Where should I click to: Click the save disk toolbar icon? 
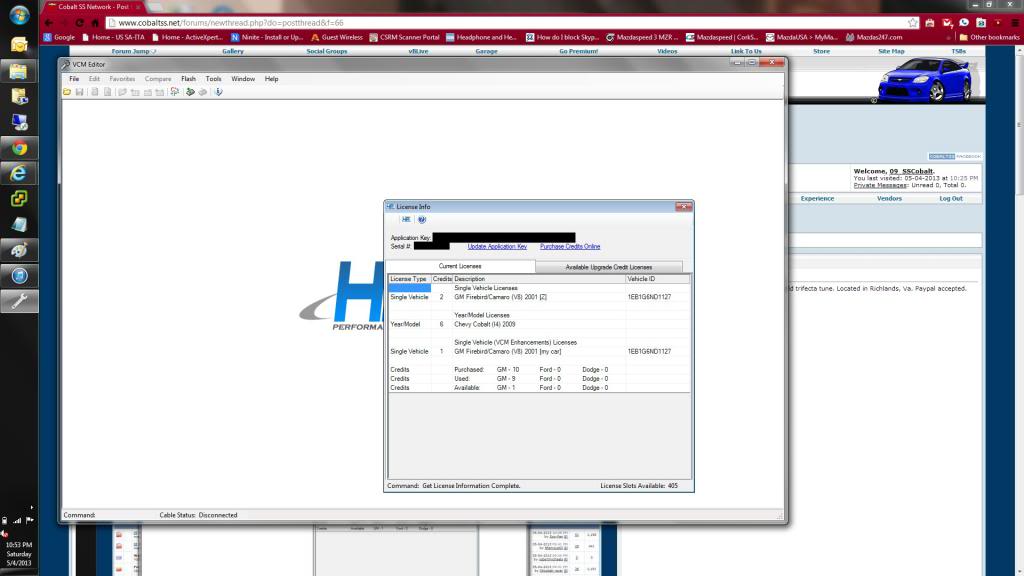click(80, 92)
